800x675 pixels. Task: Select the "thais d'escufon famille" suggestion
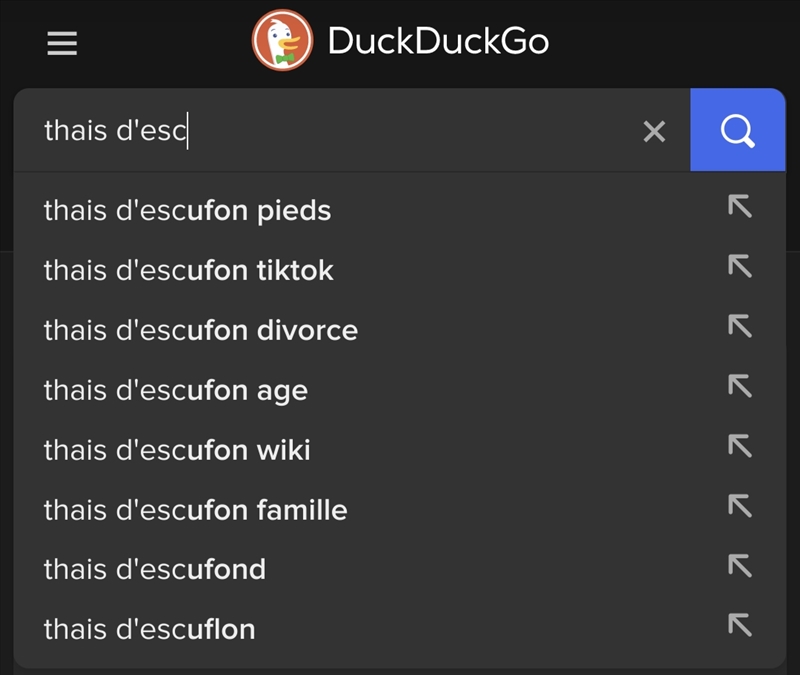196,511
